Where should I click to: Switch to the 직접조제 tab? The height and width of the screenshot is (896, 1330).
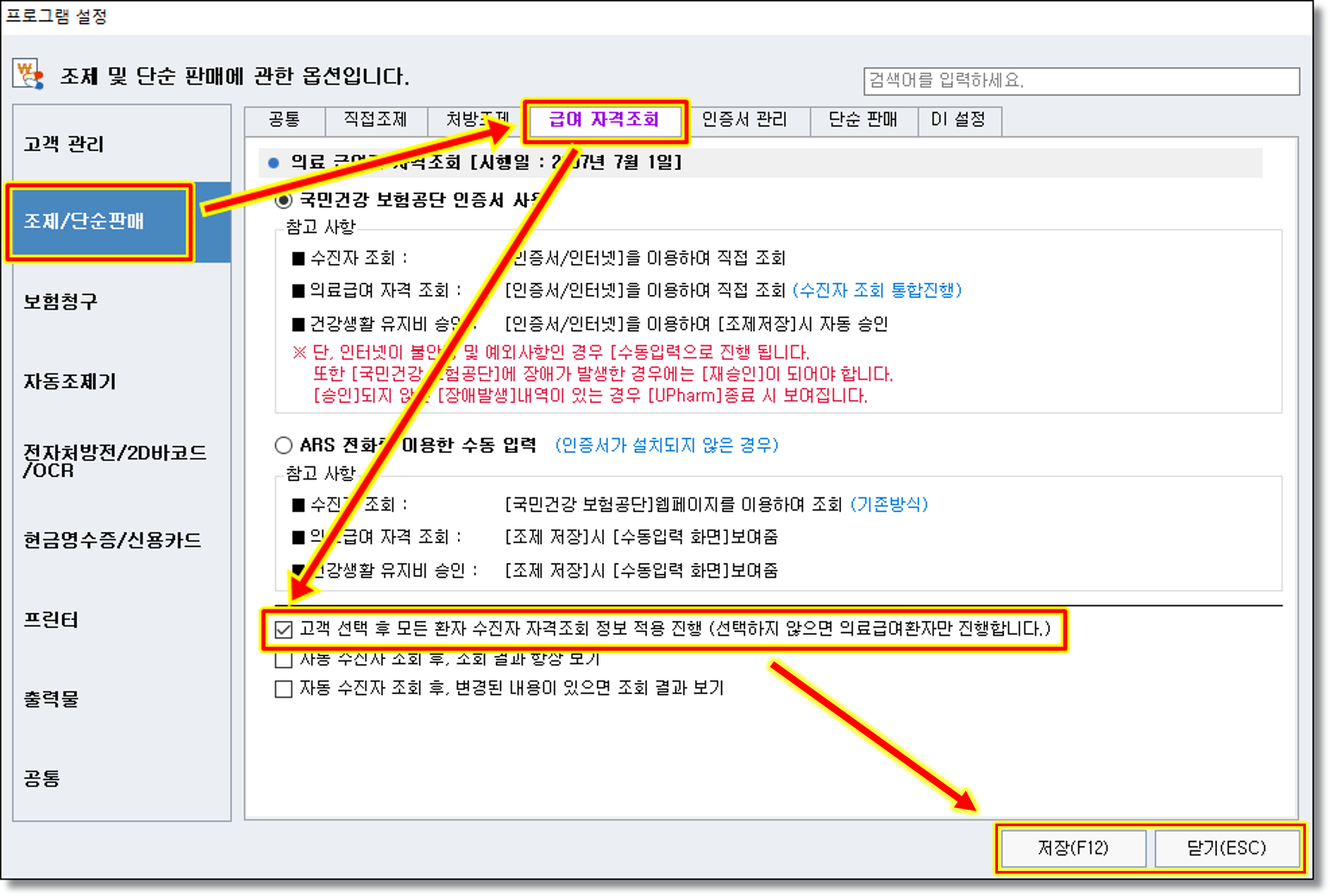click(374, 120)
